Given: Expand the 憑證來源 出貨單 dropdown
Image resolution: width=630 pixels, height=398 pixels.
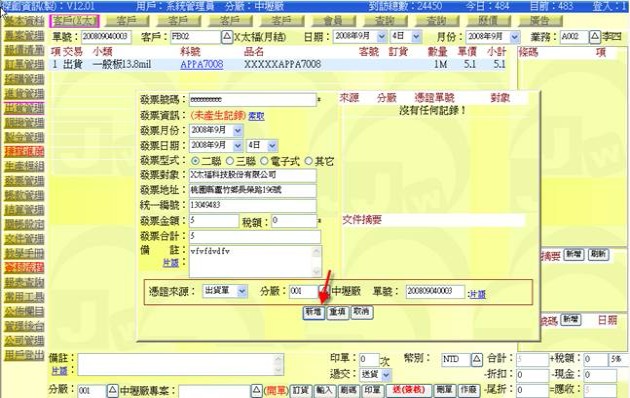Looking at the screenshot, I should 242,291.
